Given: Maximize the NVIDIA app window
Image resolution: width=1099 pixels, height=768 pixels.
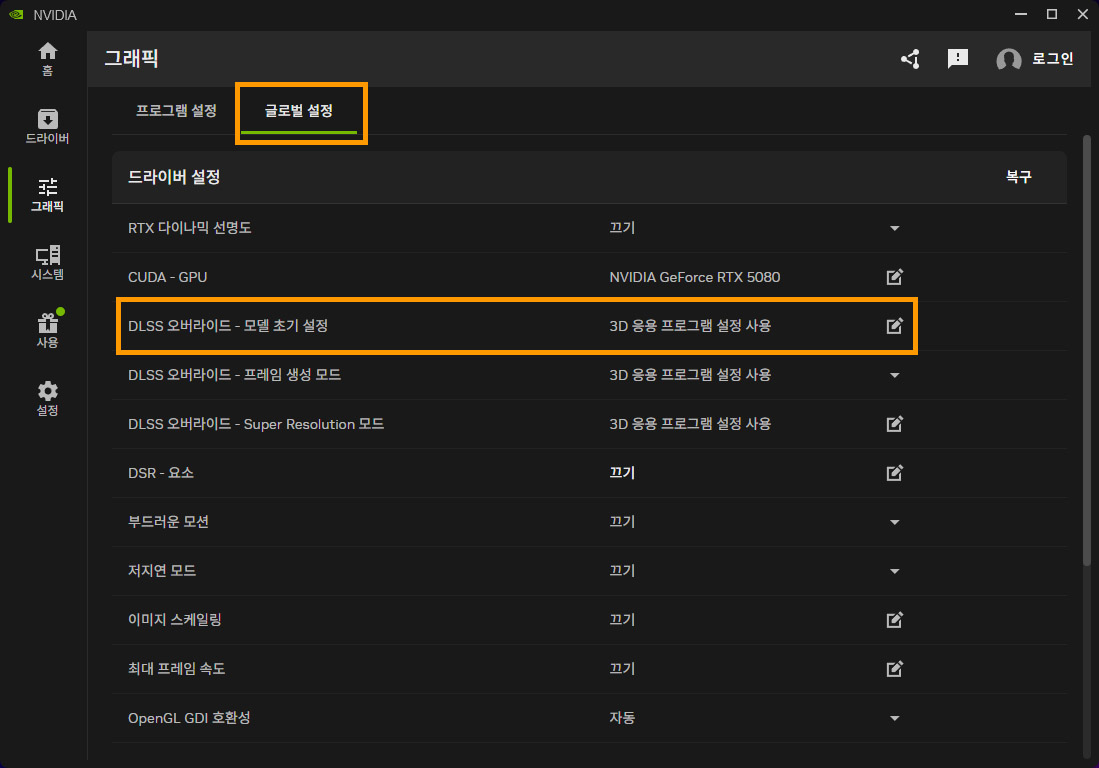Looking at the screenshot, I should (x=1051, y=14).
